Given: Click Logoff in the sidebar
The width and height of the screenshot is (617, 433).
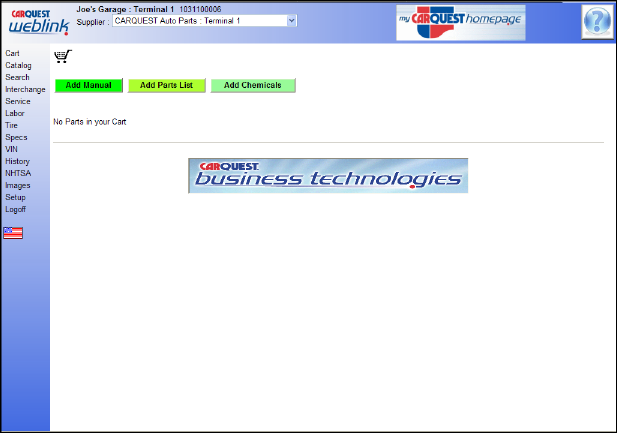Looking at the screenshot, I should pos(15,209).
